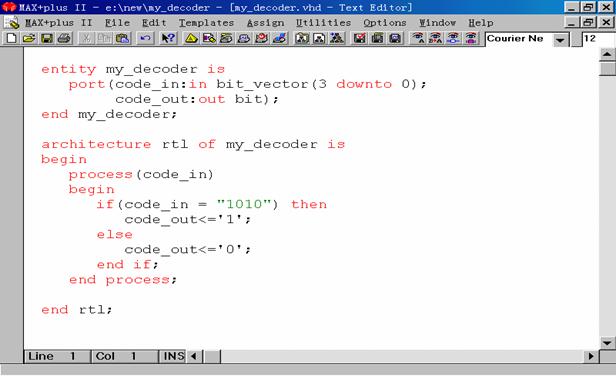The height and width of the screenshot is (376, 616).
Task: Click the document icon left of MAX+plus II menu
Action: (11, 22)
